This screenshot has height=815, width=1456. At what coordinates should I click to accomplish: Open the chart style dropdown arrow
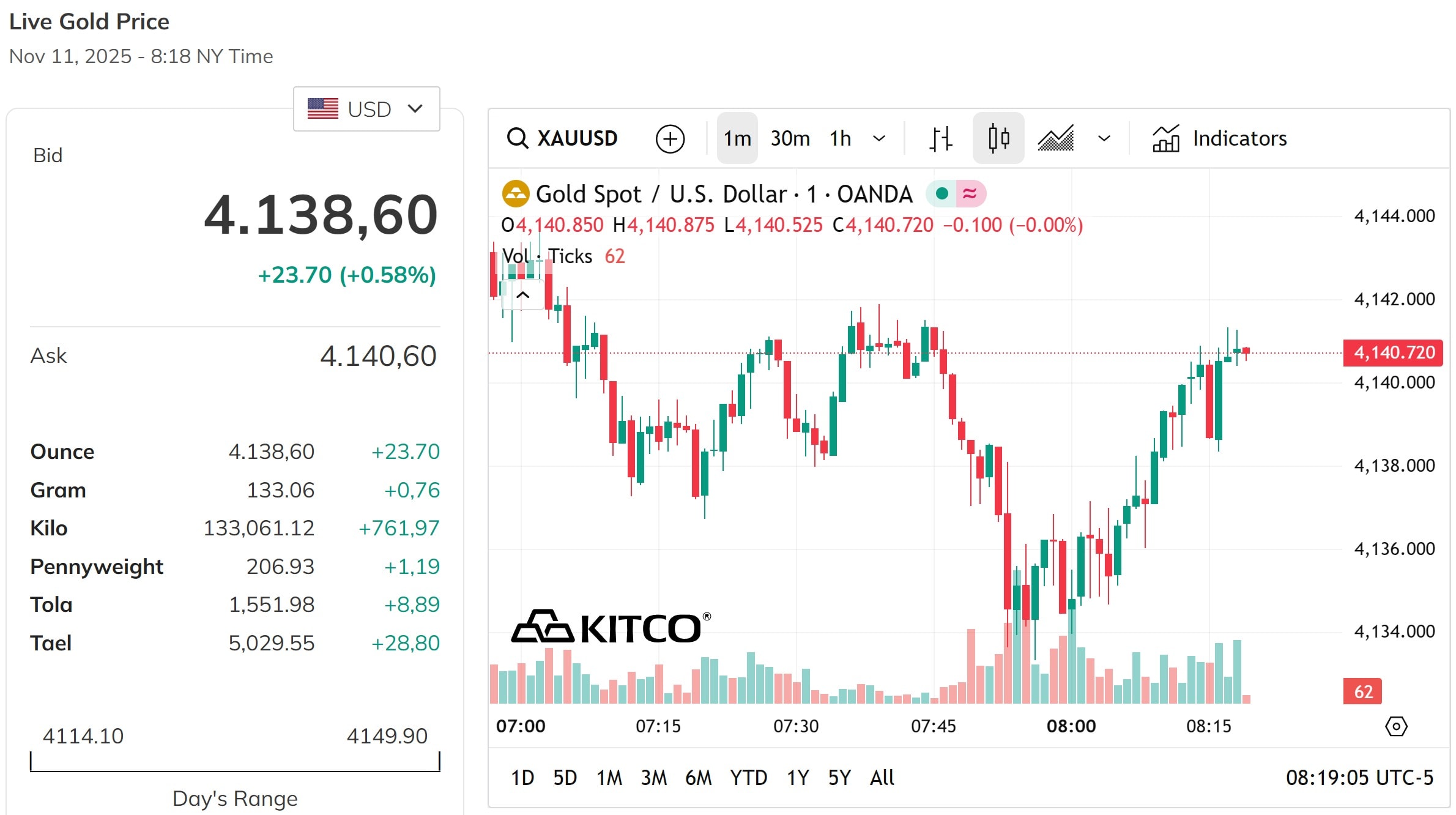[x=1104, y=138]
